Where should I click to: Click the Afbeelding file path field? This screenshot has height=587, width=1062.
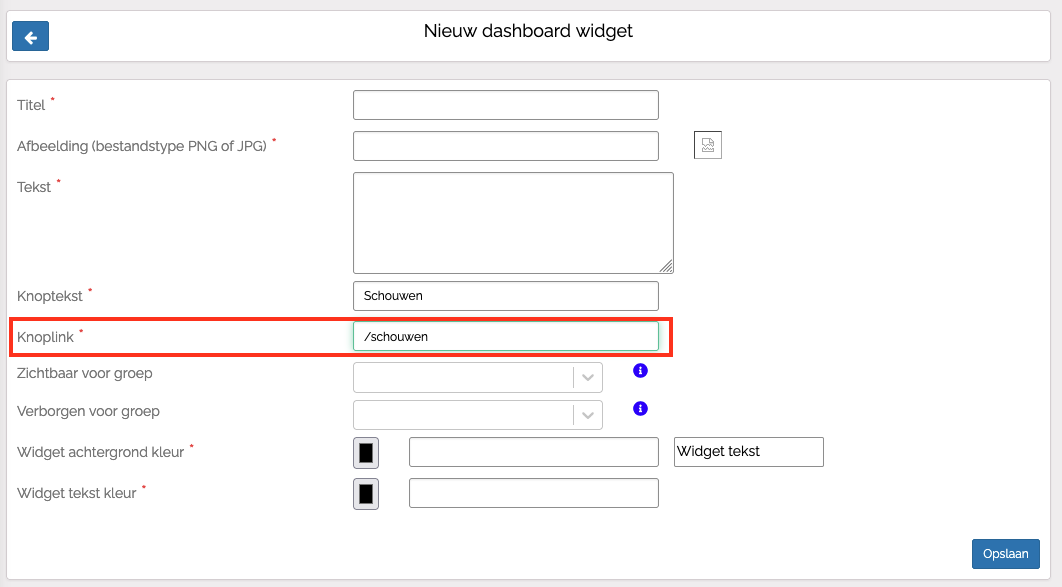tap(505, 146)
